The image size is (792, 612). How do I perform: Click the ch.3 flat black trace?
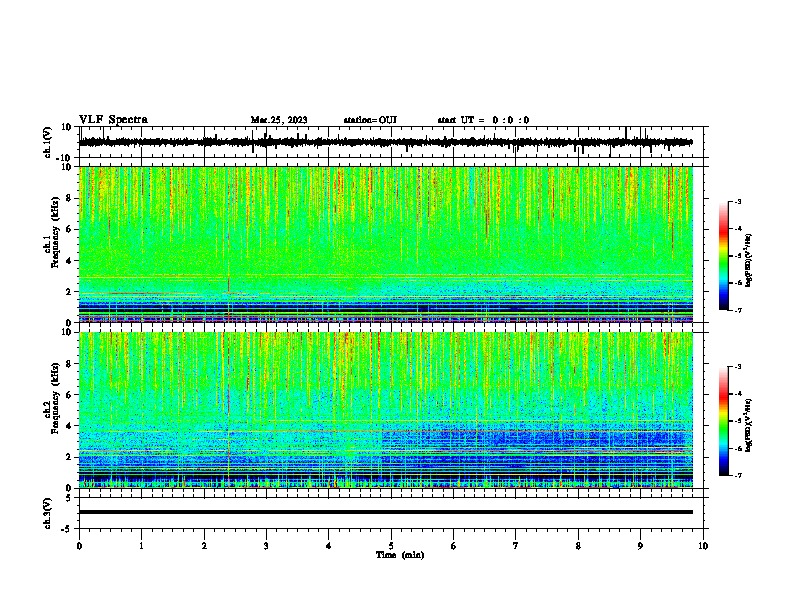[x=386, y=512]
